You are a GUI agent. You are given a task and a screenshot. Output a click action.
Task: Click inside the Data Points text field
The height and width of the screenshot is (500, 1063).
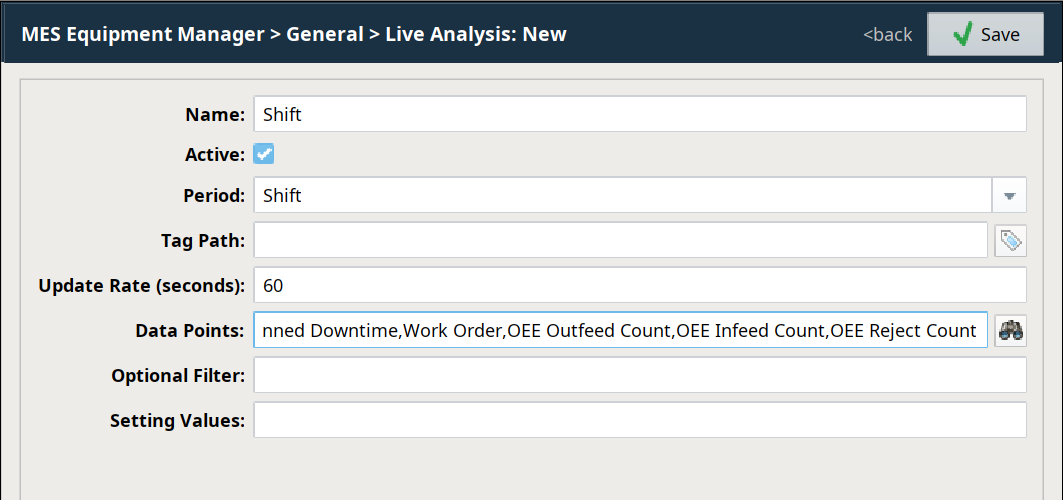620,330
